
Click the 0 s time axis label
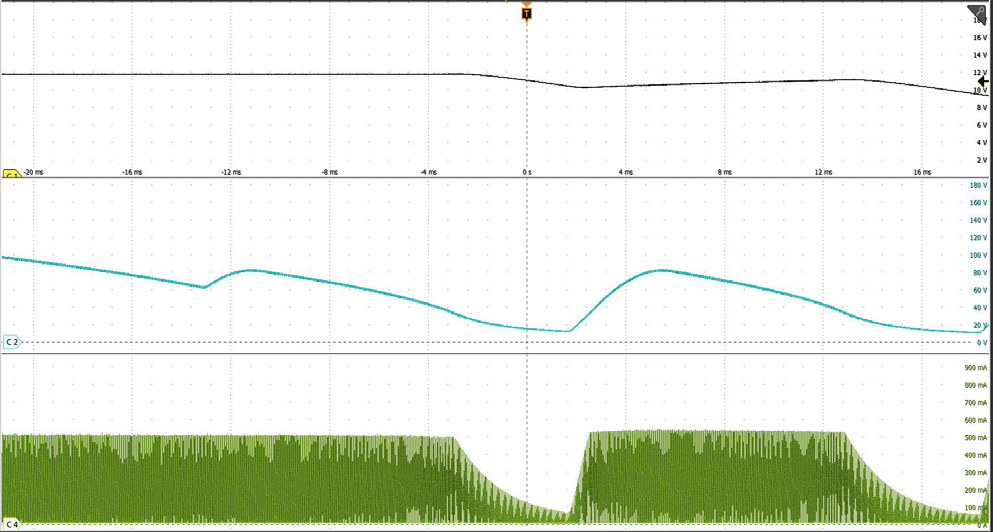[x=527, y=172]
